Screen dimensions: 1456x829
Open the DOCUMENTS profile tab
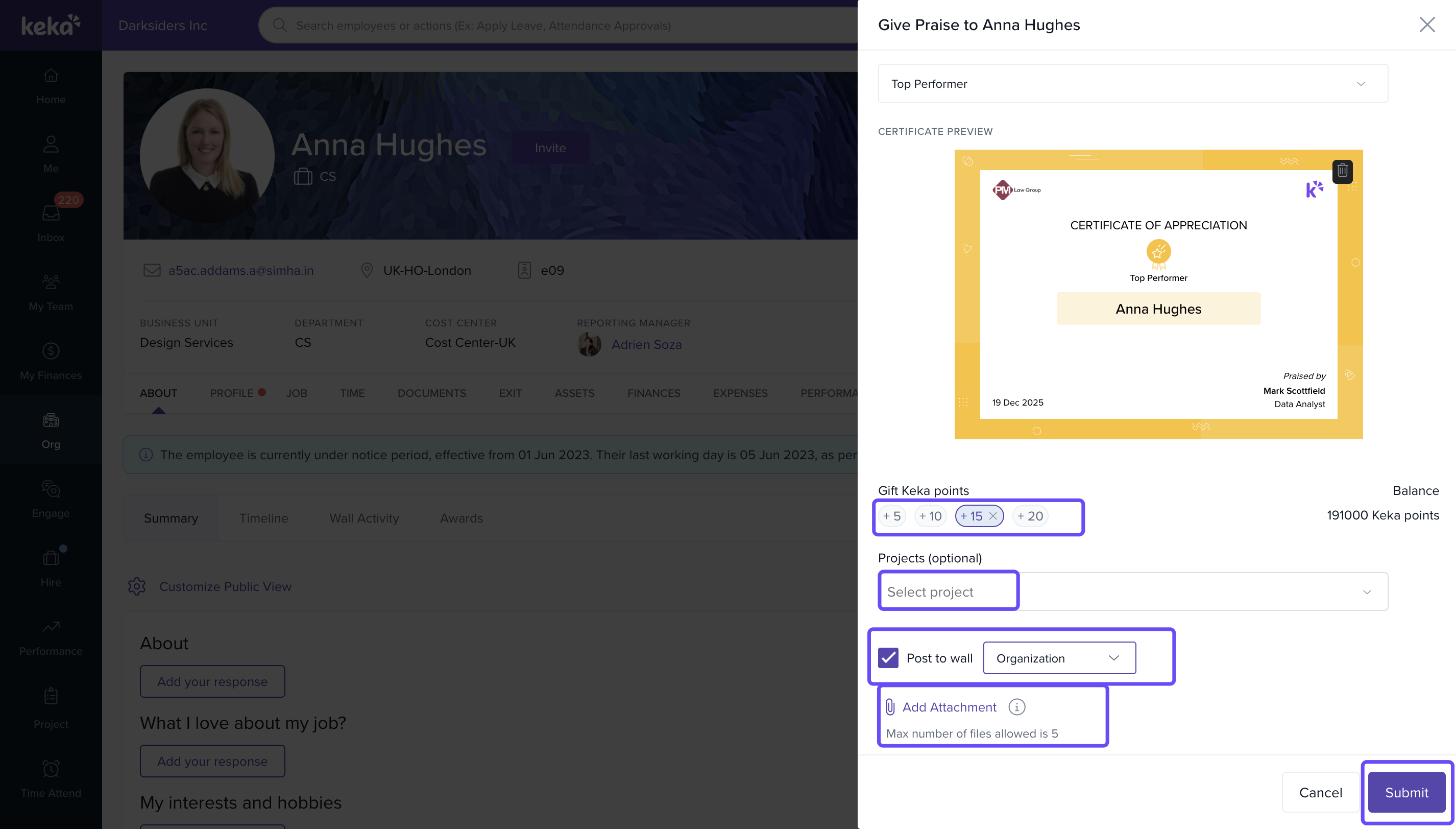coord(431,393)
